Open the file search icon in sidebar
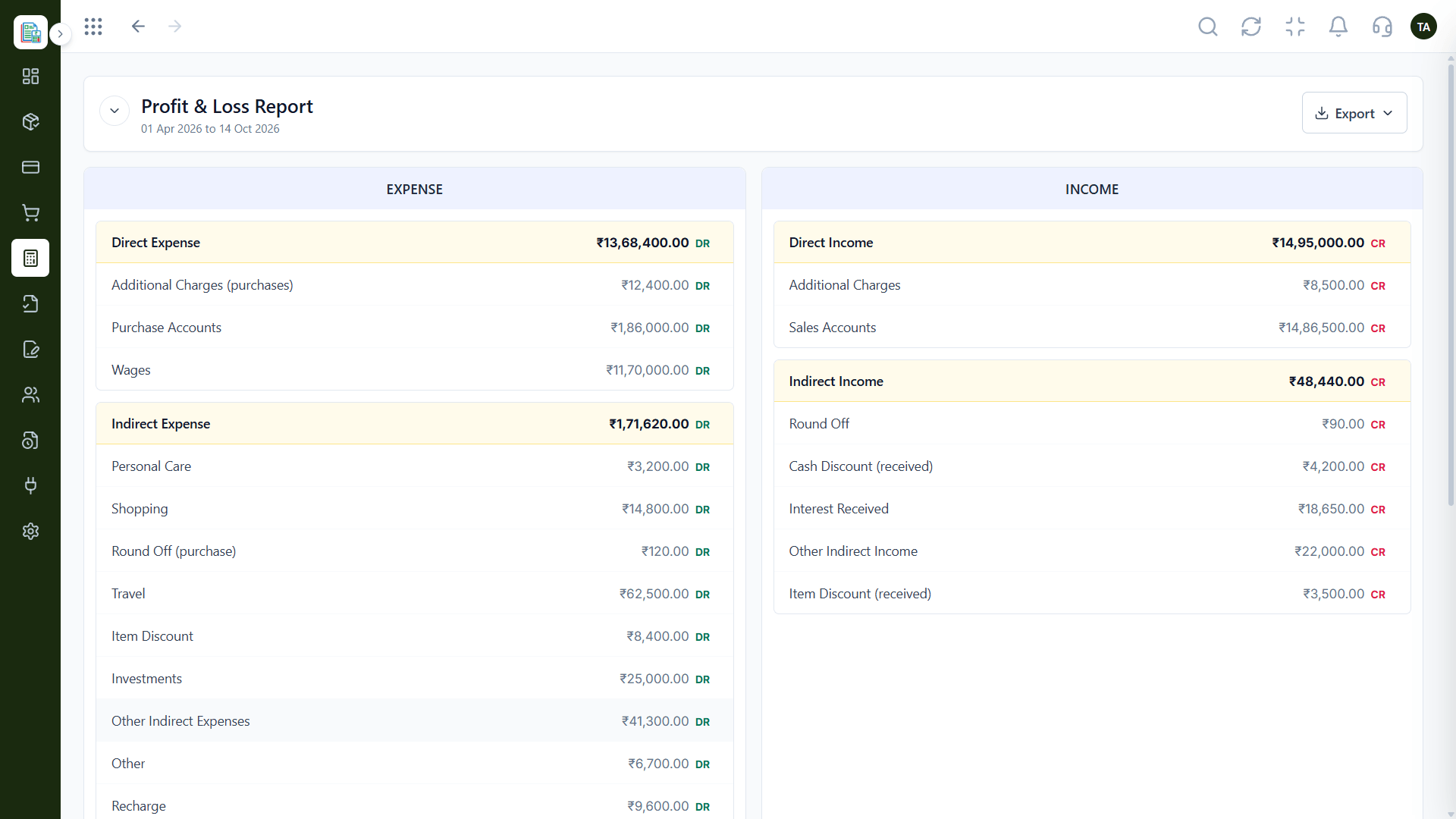This screenshot has height=819, width=1456. [x=30, y=440]
